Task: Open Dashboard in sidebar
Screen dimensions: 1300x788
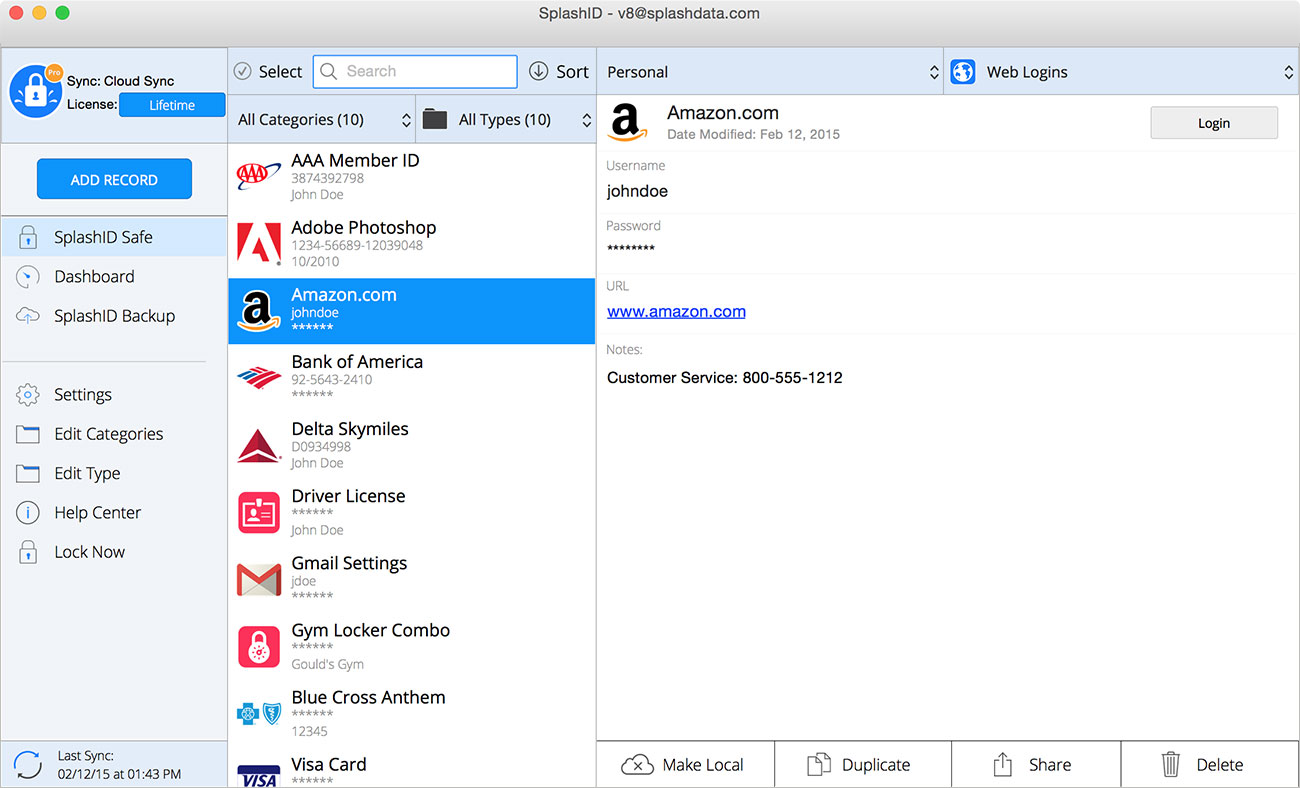Action: click(114, 277)
